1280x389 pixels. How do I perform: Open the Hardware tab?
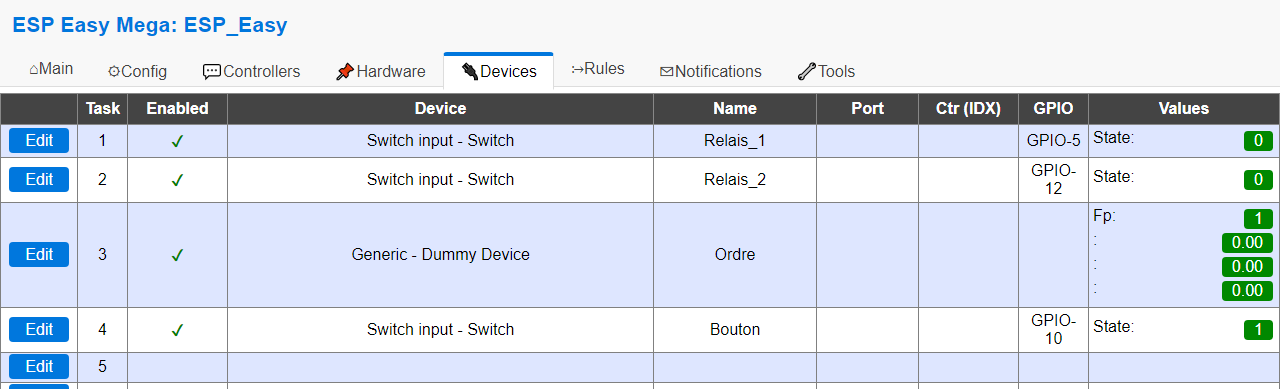coord(381,71)
